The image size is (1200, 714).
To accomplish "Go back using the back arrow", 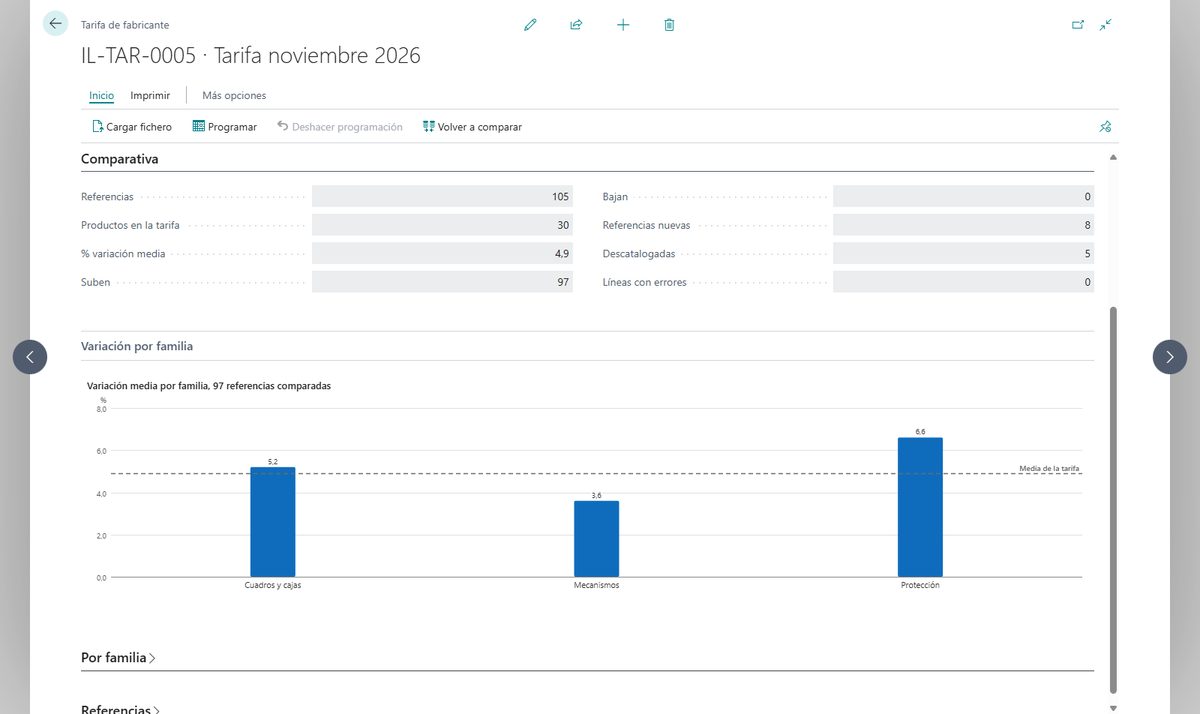I will tap(55, 24).
